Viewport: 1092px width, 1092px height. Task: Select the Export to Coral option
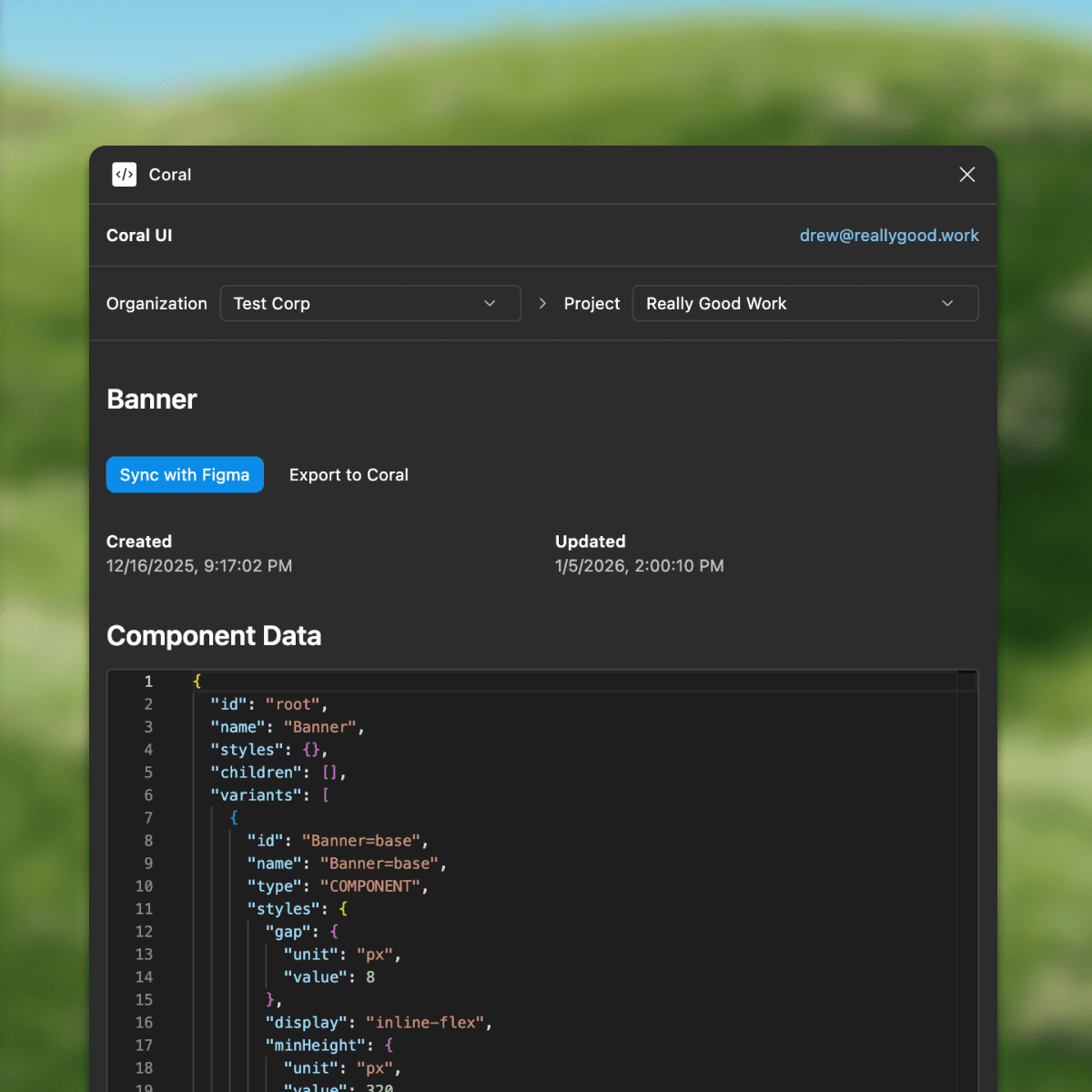point(349,475)
